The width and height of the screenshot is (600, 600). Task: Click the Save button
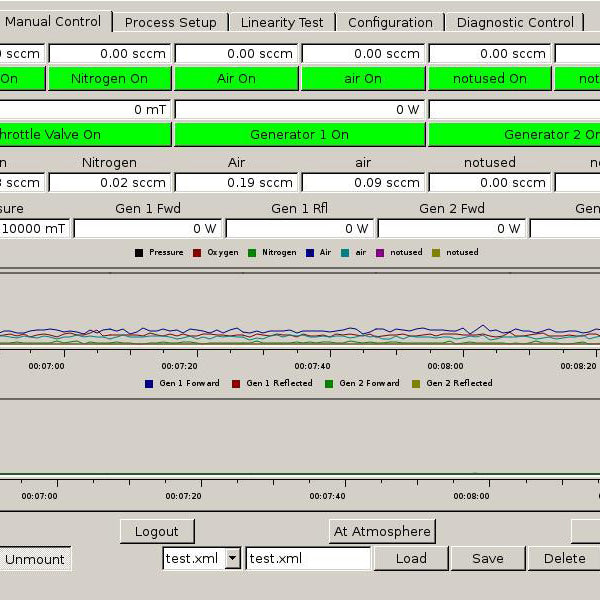click(487, 559)
